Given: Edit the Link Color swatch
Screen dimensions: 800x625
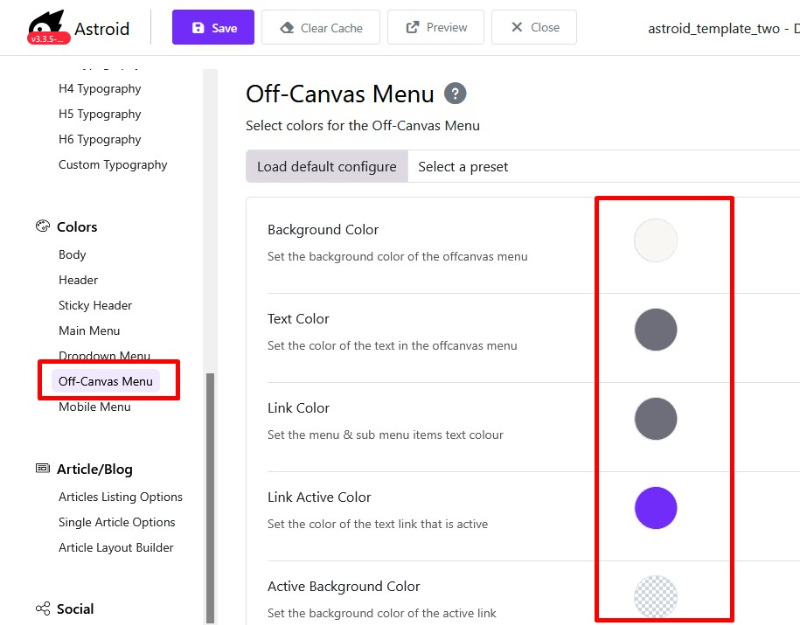Looking at the screenshot, I should point(656,419).
